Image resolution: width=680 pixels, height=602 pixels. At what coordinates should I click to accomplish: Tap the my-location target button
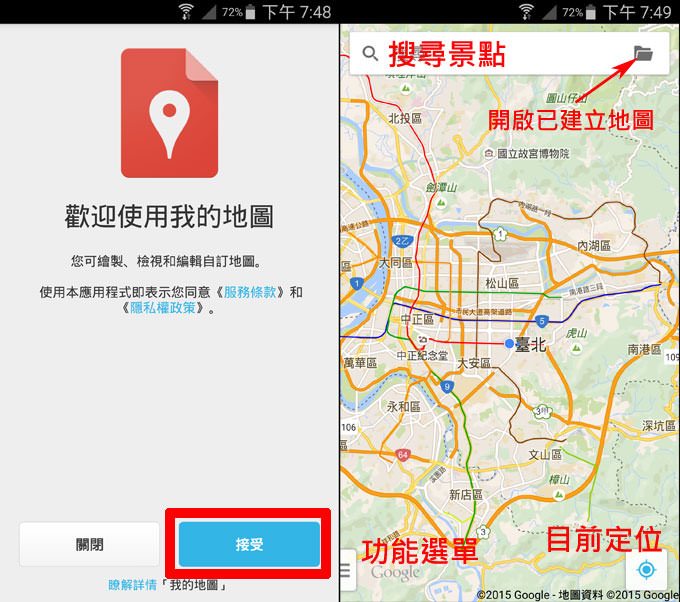tap(646, 569)
